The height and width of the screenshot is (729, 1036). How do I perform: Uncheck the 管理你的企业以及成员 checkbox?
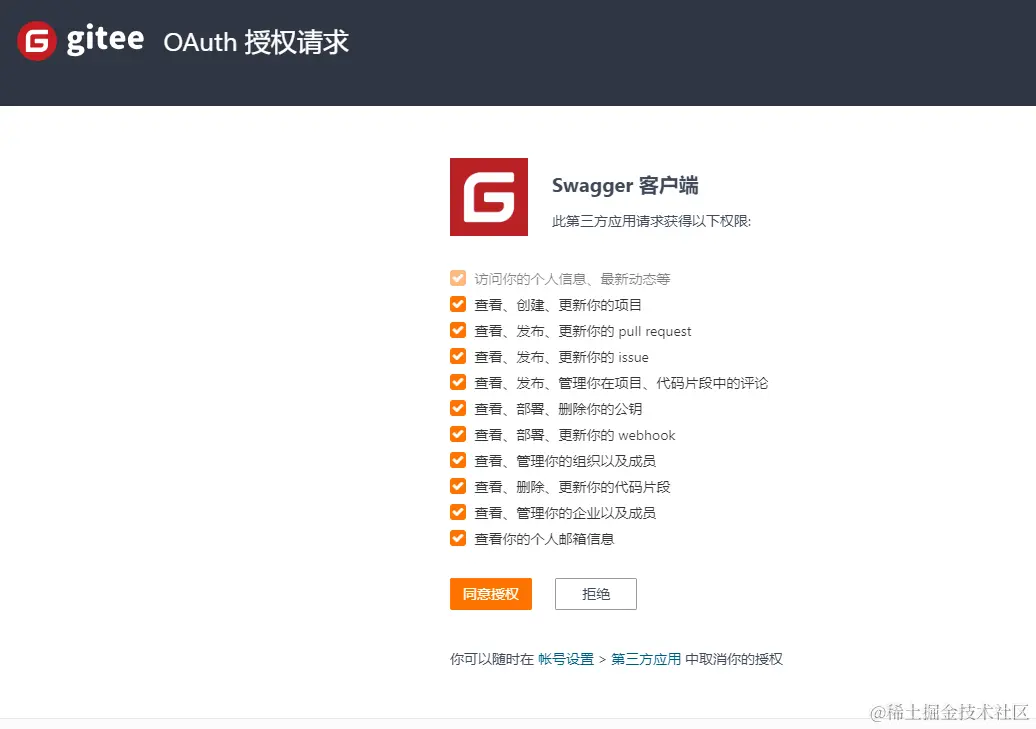coord(458,512)
